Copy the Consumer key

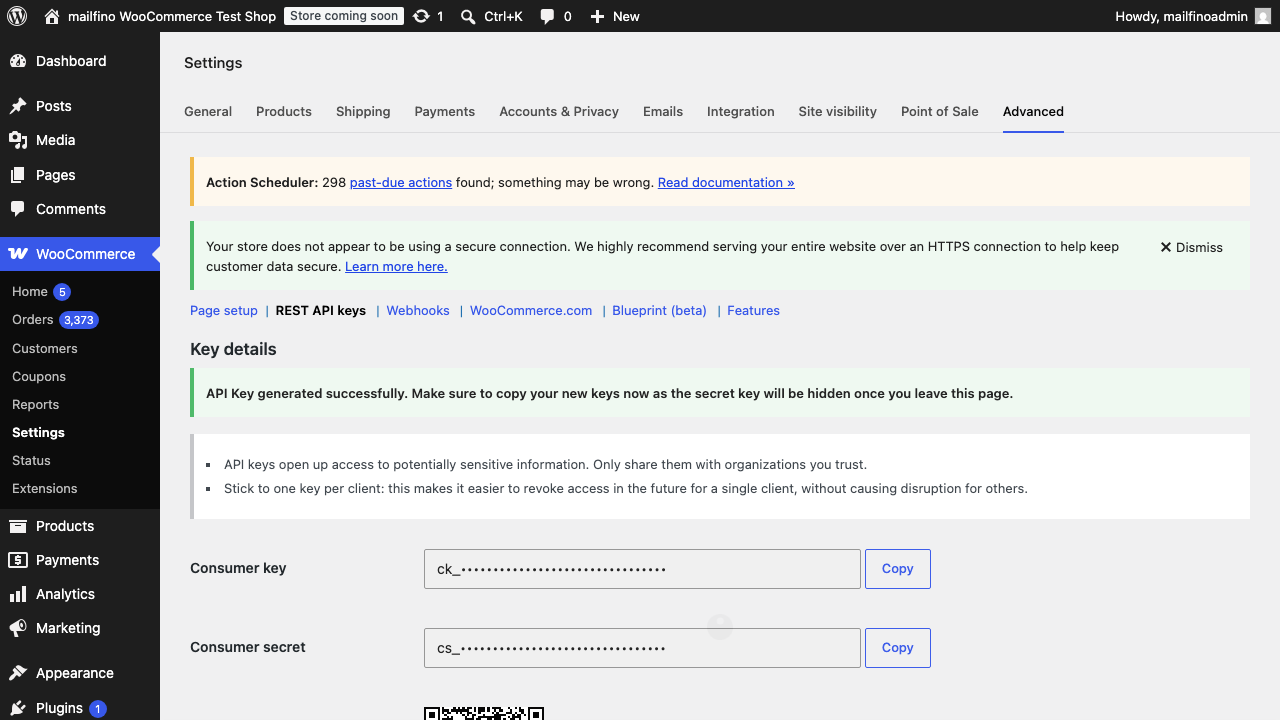pos(898,569)
